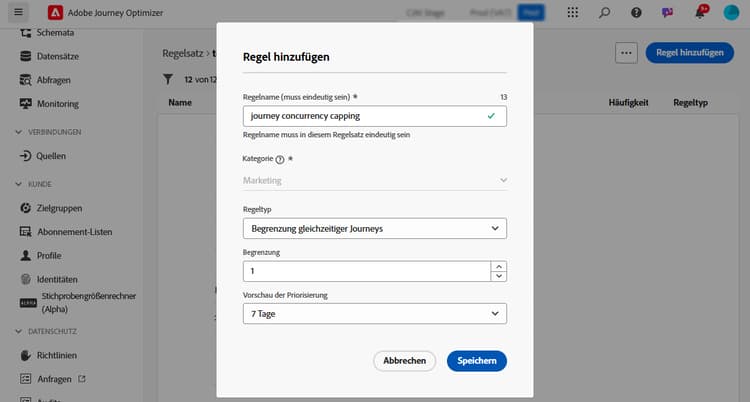
Task: Click into the Regelname text field
Action: (x=375, y=116)
